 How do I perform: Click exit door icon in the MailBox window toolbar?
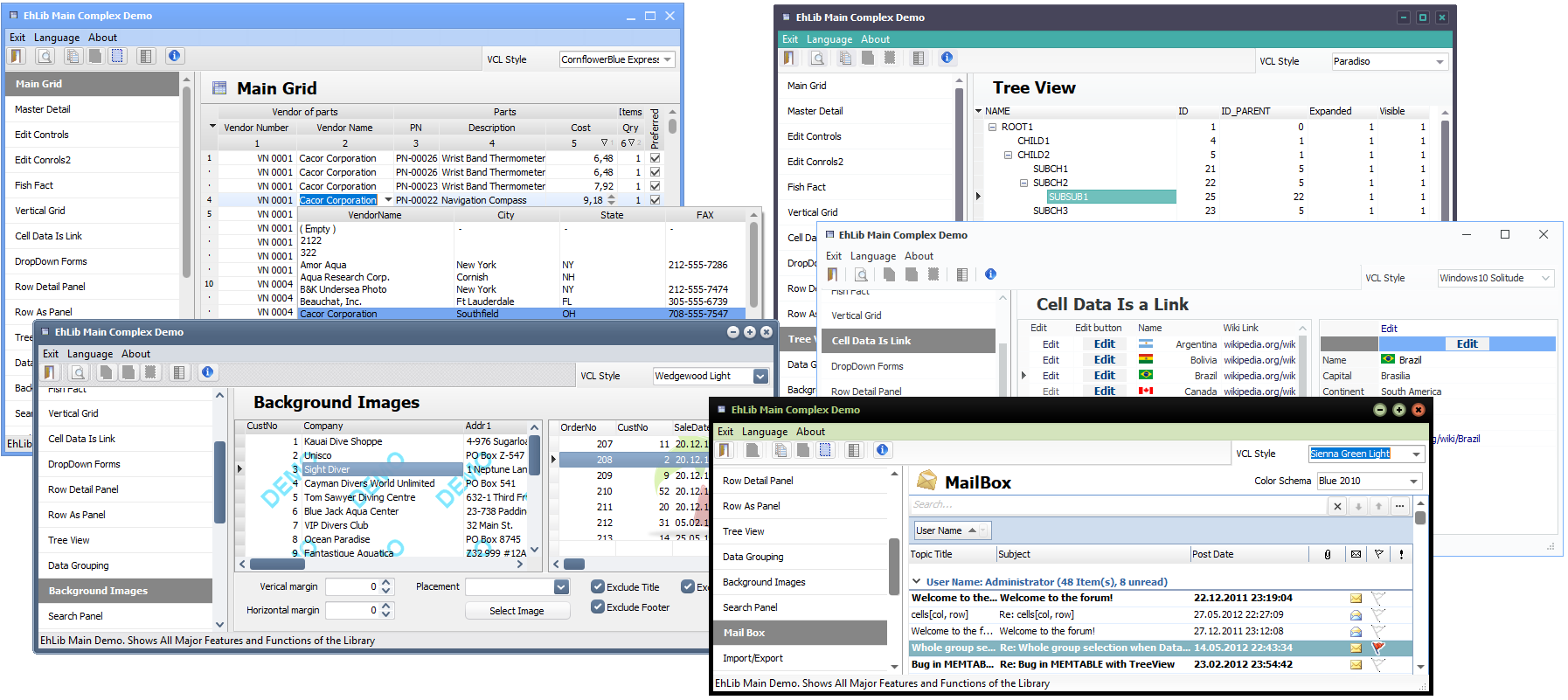click(x=725, y=450)
